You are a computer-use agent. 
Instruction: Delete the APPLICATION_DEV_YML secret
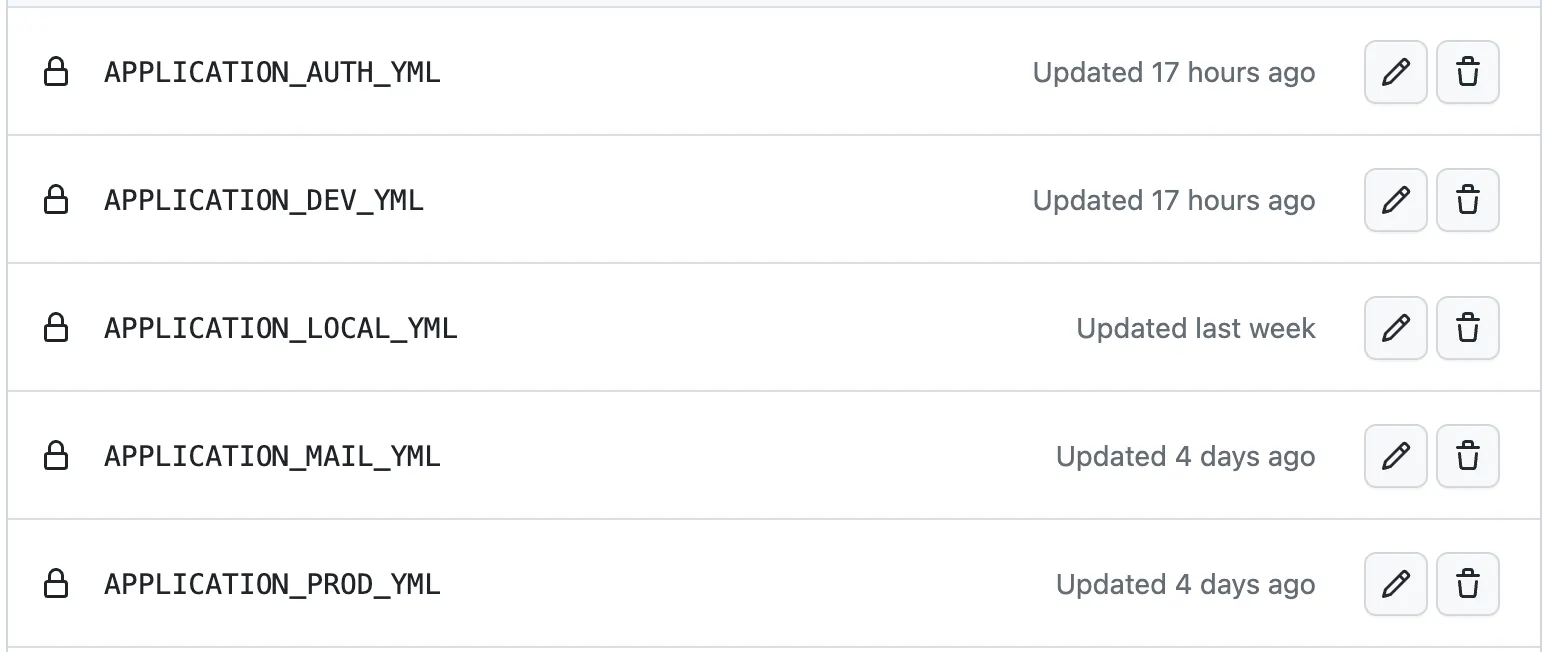[x=1467, y=200]
